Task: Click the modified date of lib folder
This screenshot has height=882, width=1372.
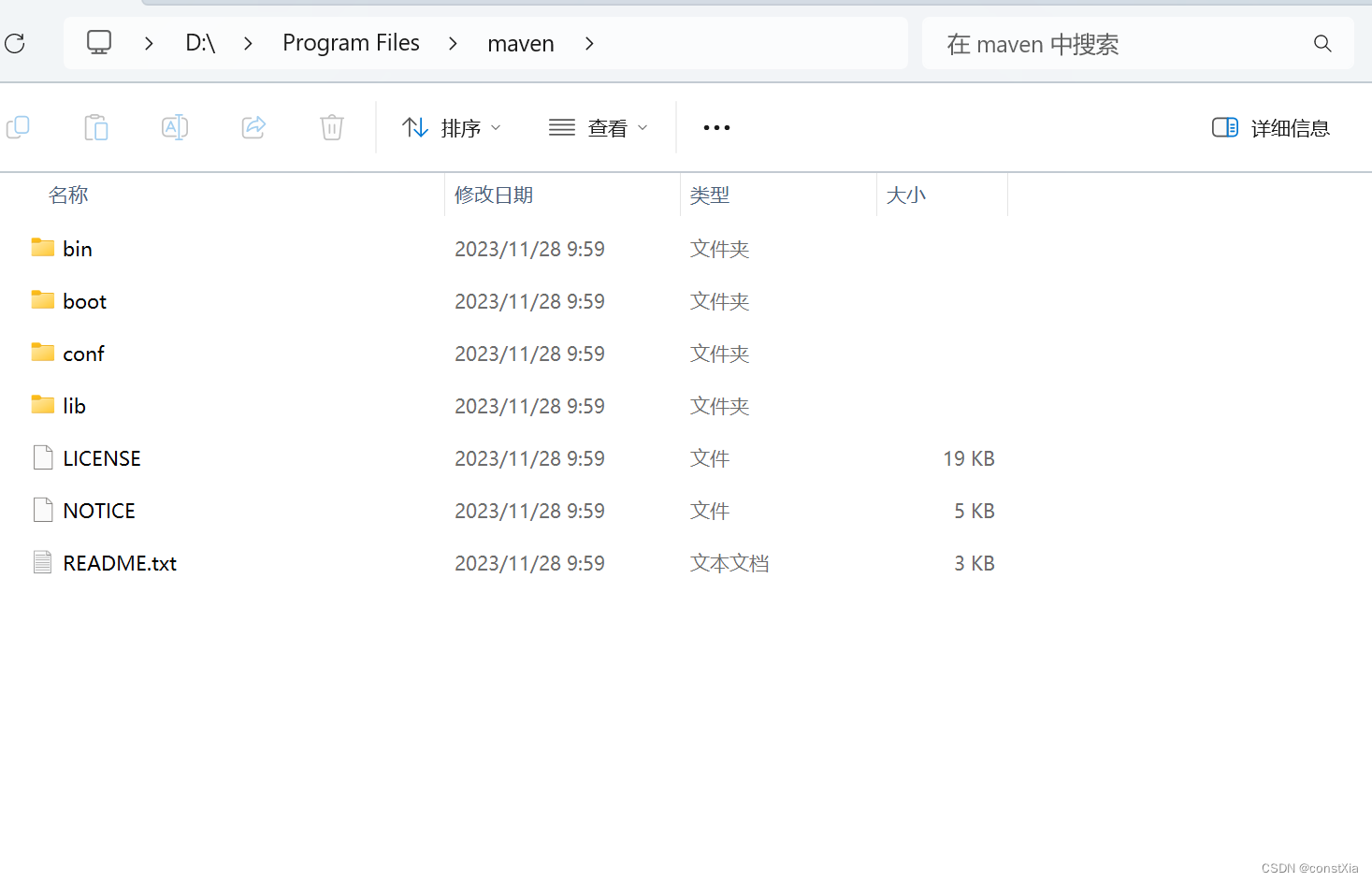Action: coord(529,406)
